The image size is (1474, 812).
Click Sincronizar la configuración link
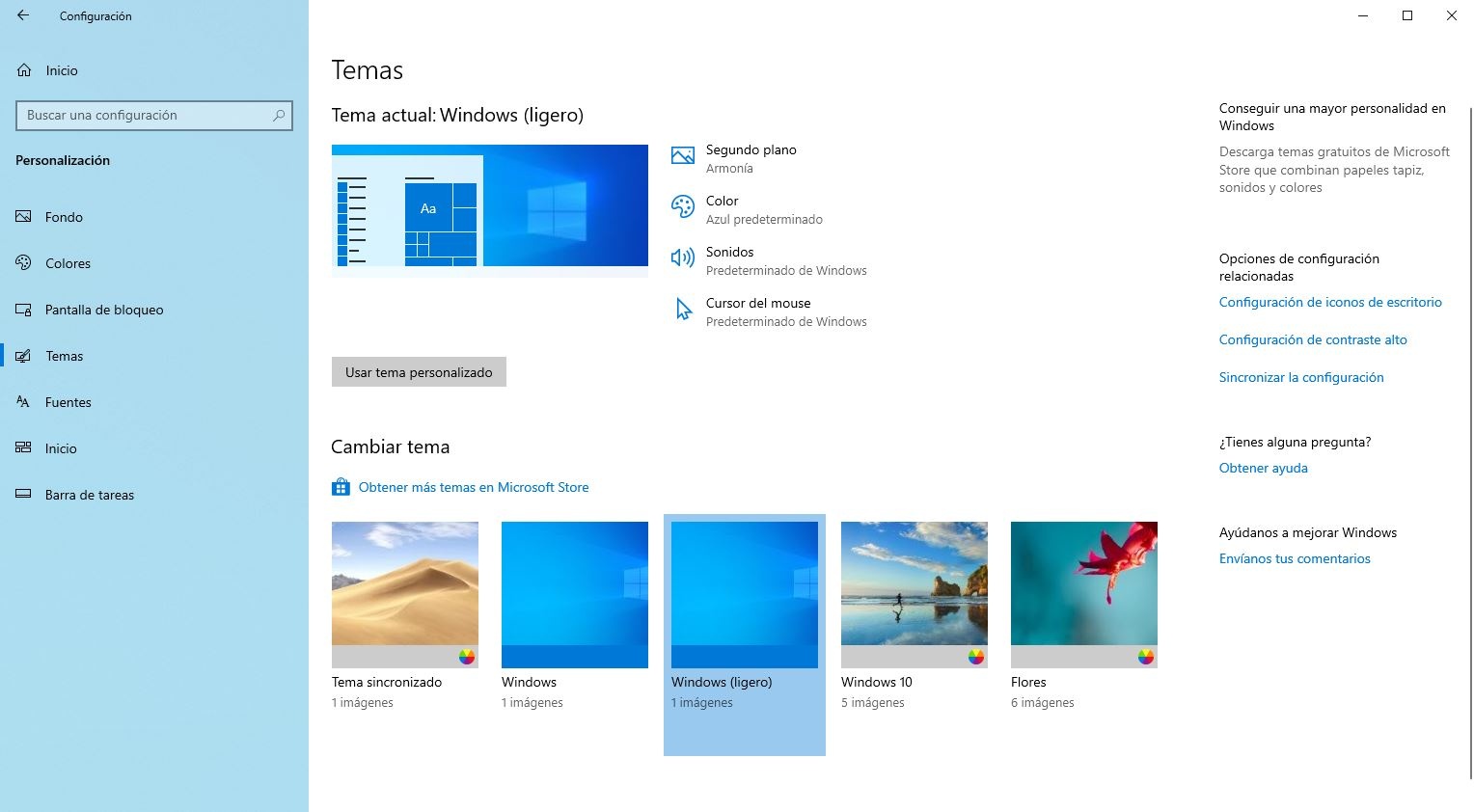pyautogui.click(x=1301, y=377)
